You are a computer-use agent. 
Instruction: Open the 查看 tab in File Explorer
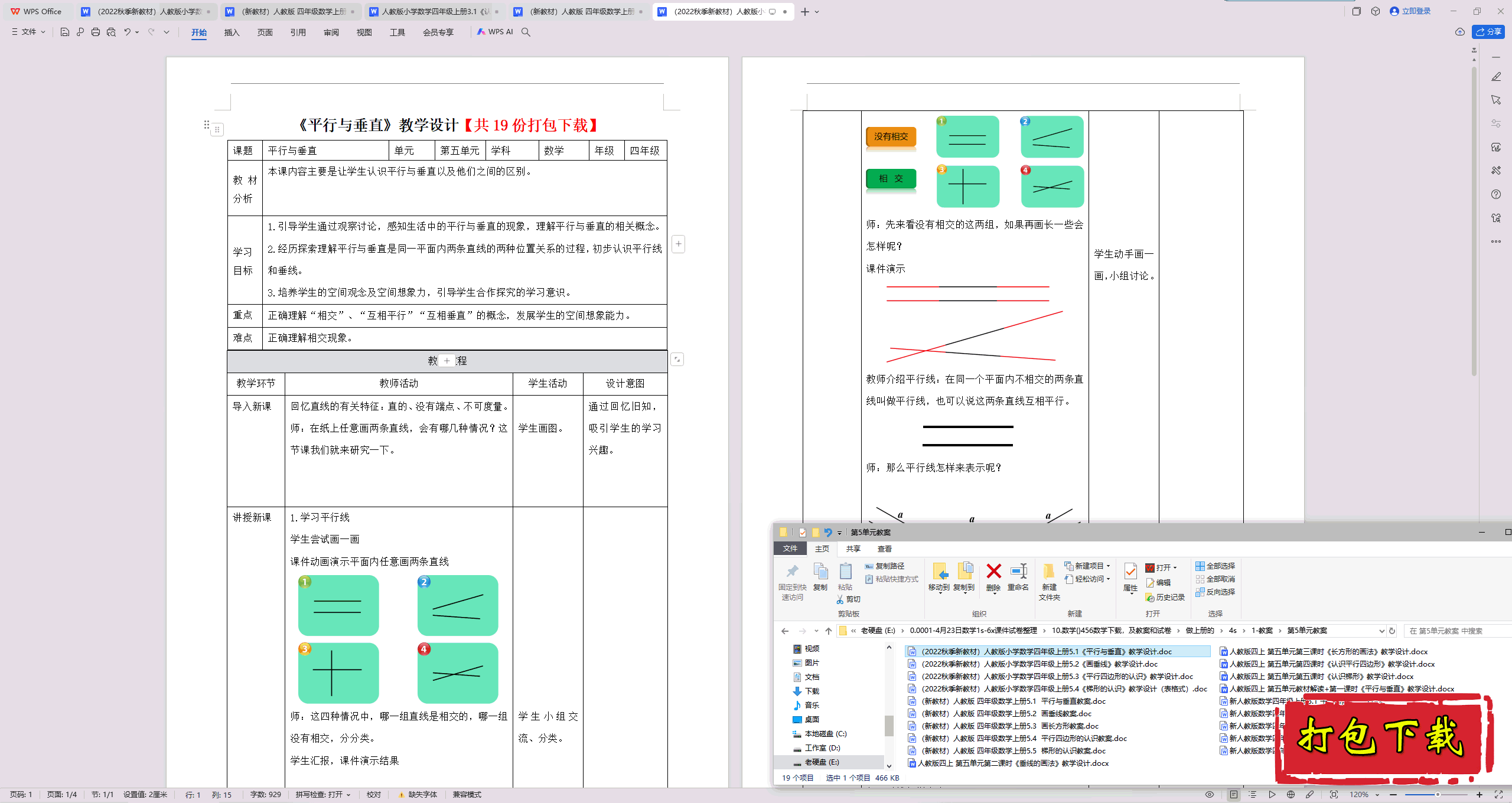[x=884, y=549]
